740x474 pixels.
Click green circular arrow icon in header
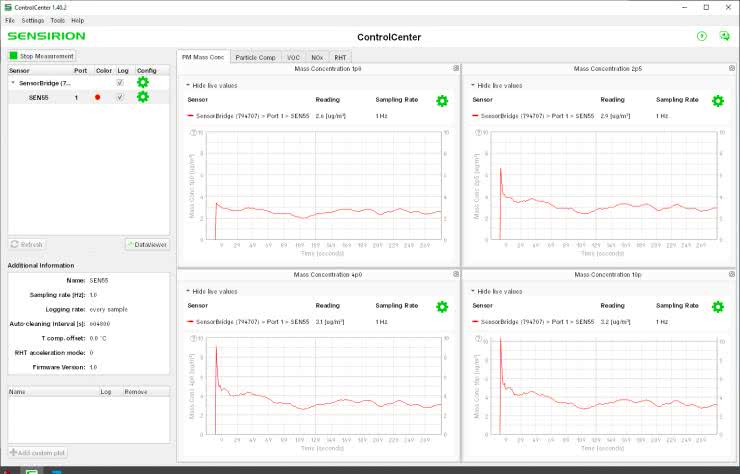(x=702, y=36)
